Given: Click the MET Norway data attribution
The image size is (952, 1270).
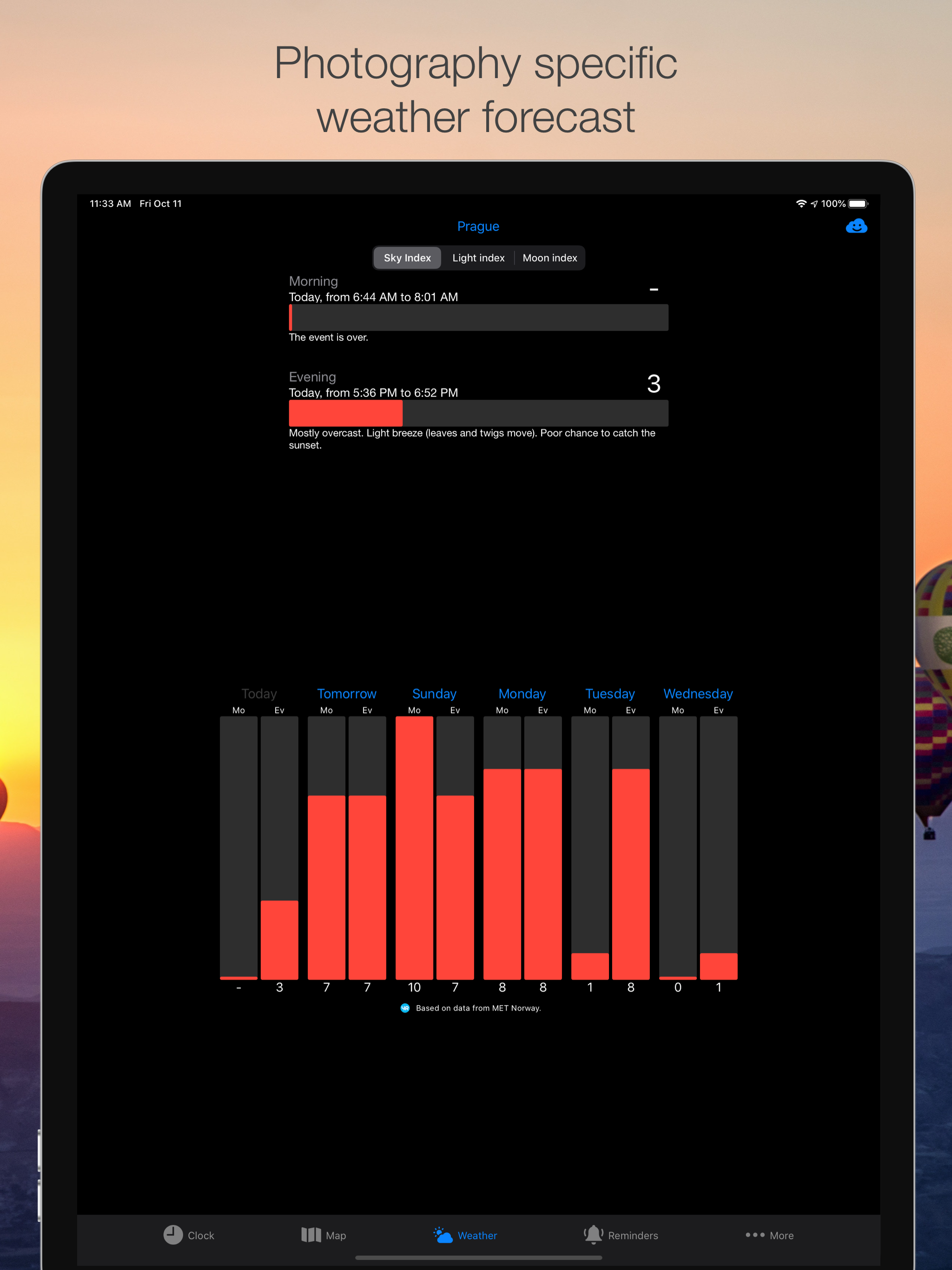Looking at the screenshot, I should (x=478, y=1008).
